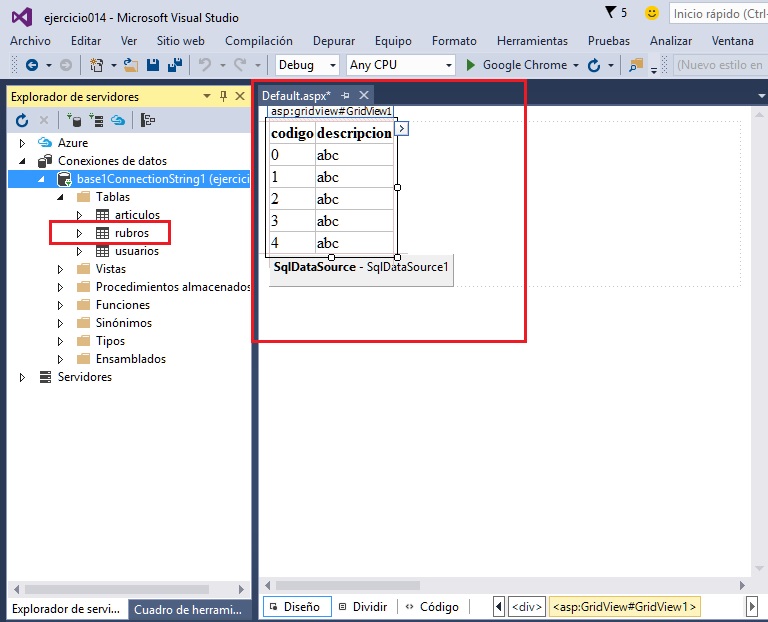Open the dropdown next to New Project icon

pyautogui.click(x=114, y=65)
